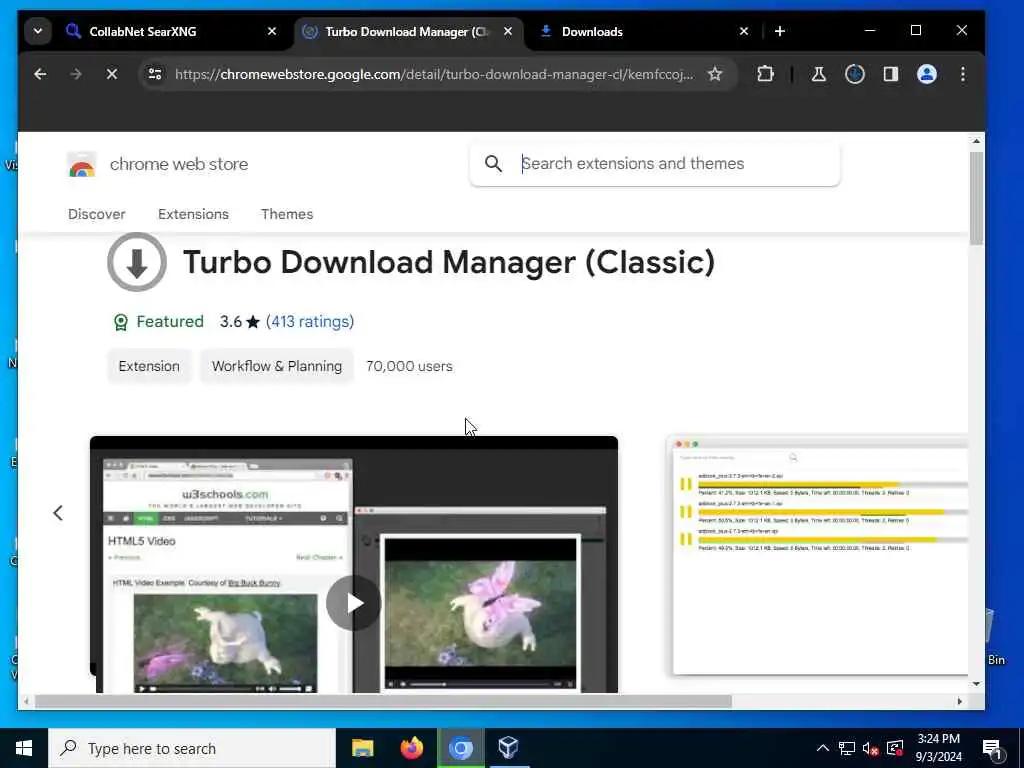Open Chrome Labs flask icon

(818, 74)
